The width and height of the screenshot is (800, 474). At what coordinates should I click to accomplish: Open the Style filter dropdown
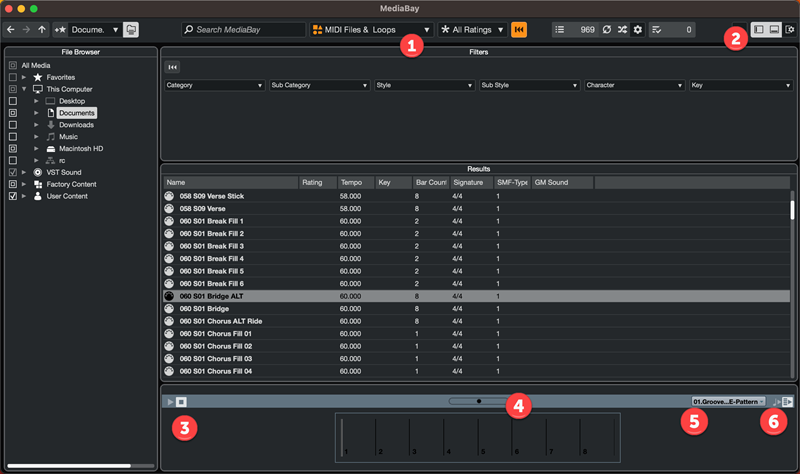[424, 85]
